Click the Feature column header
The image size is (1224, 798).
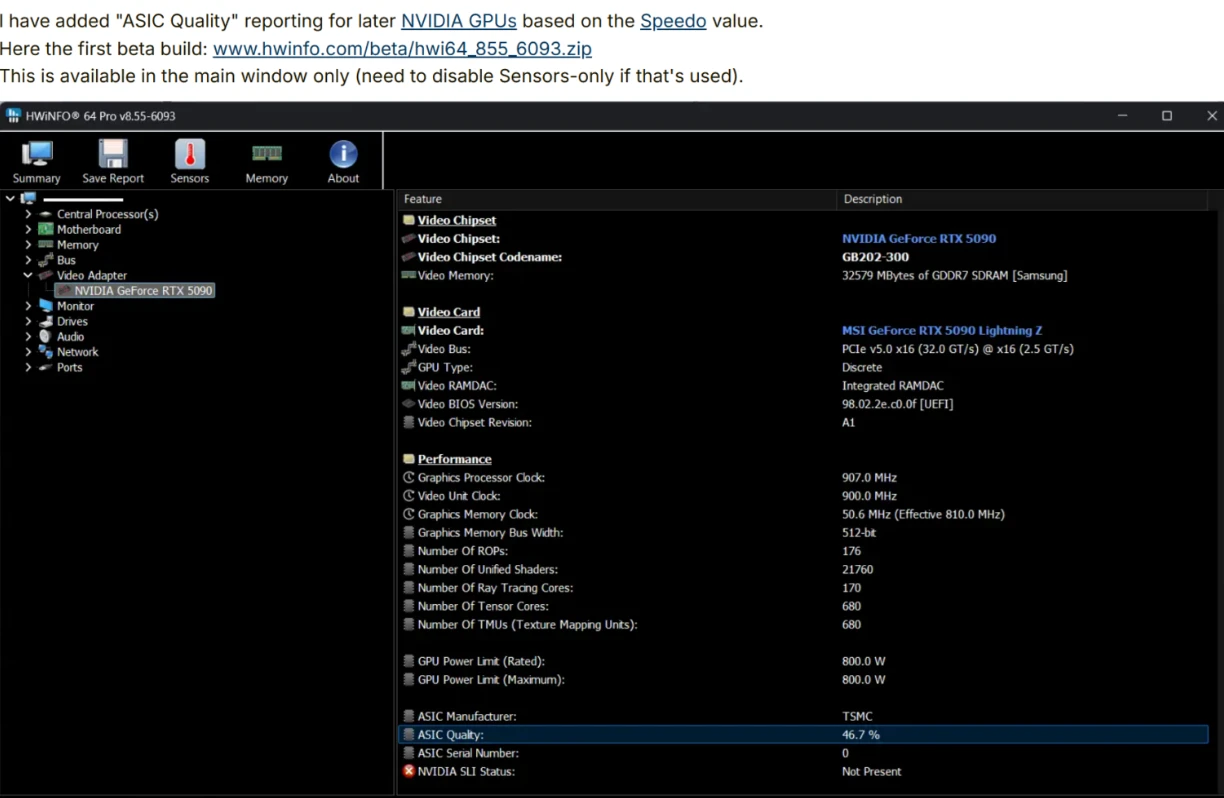616,199
